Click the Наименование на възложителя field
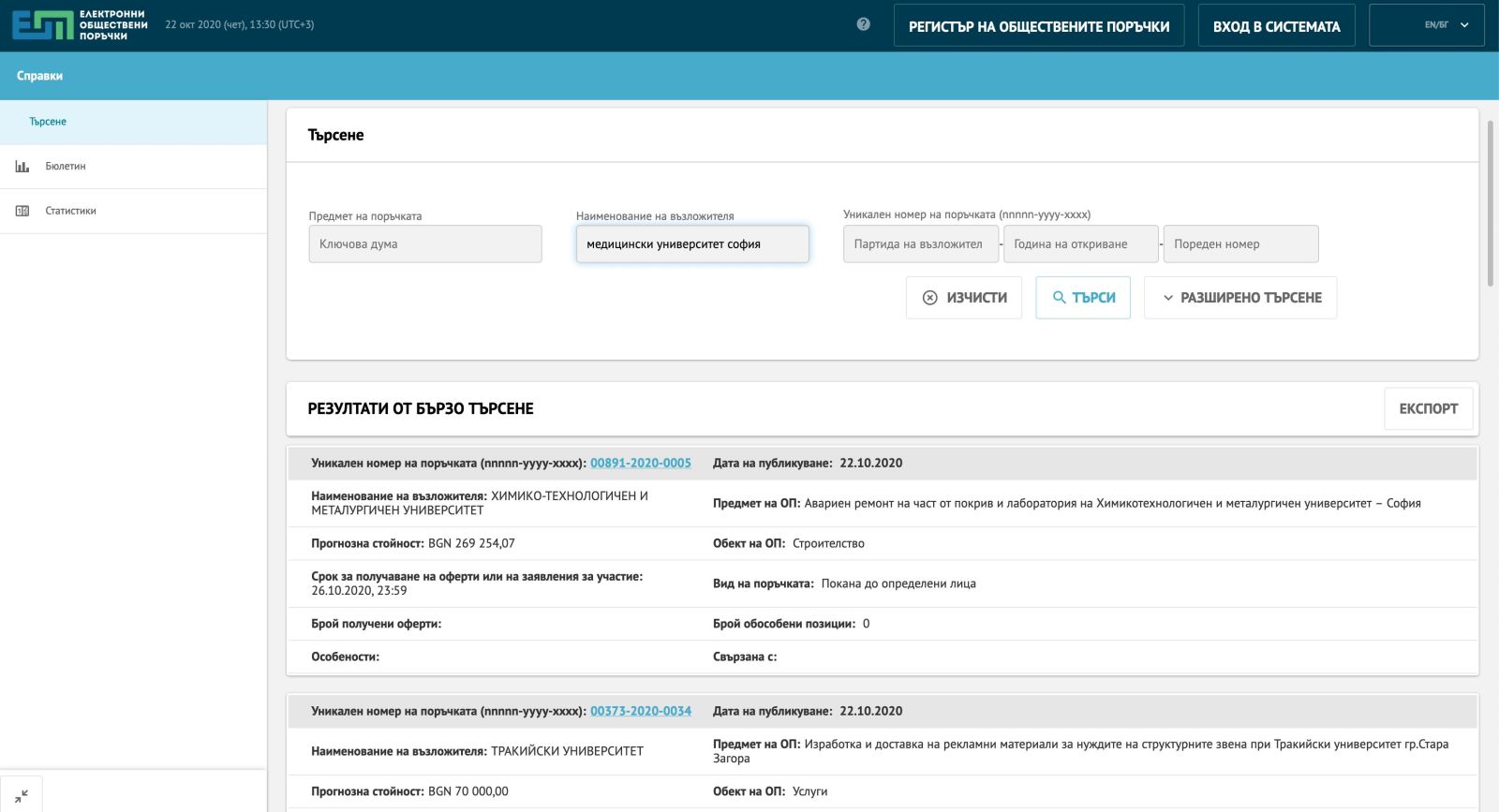This screenshot has height=812, width=1499. click(692, 244)
